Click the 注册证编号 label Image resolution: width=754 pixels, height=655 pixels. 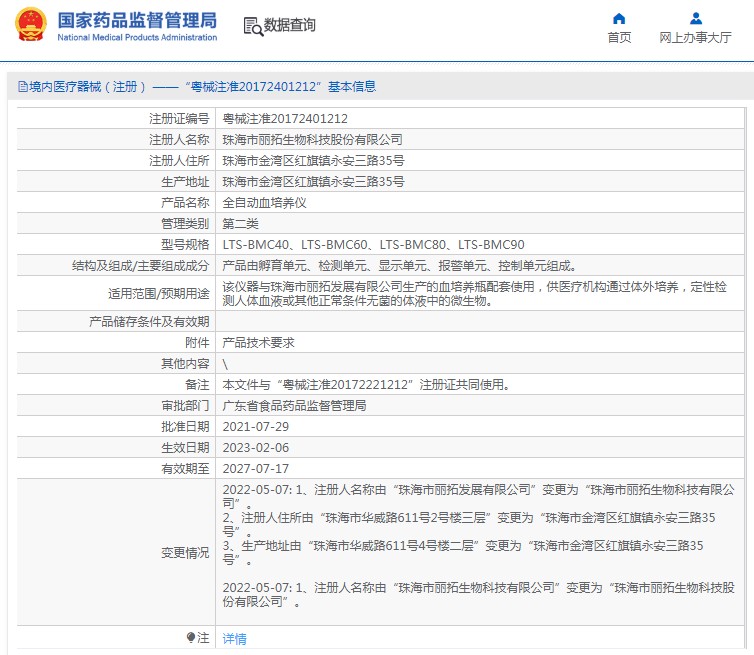pos(179,118)
